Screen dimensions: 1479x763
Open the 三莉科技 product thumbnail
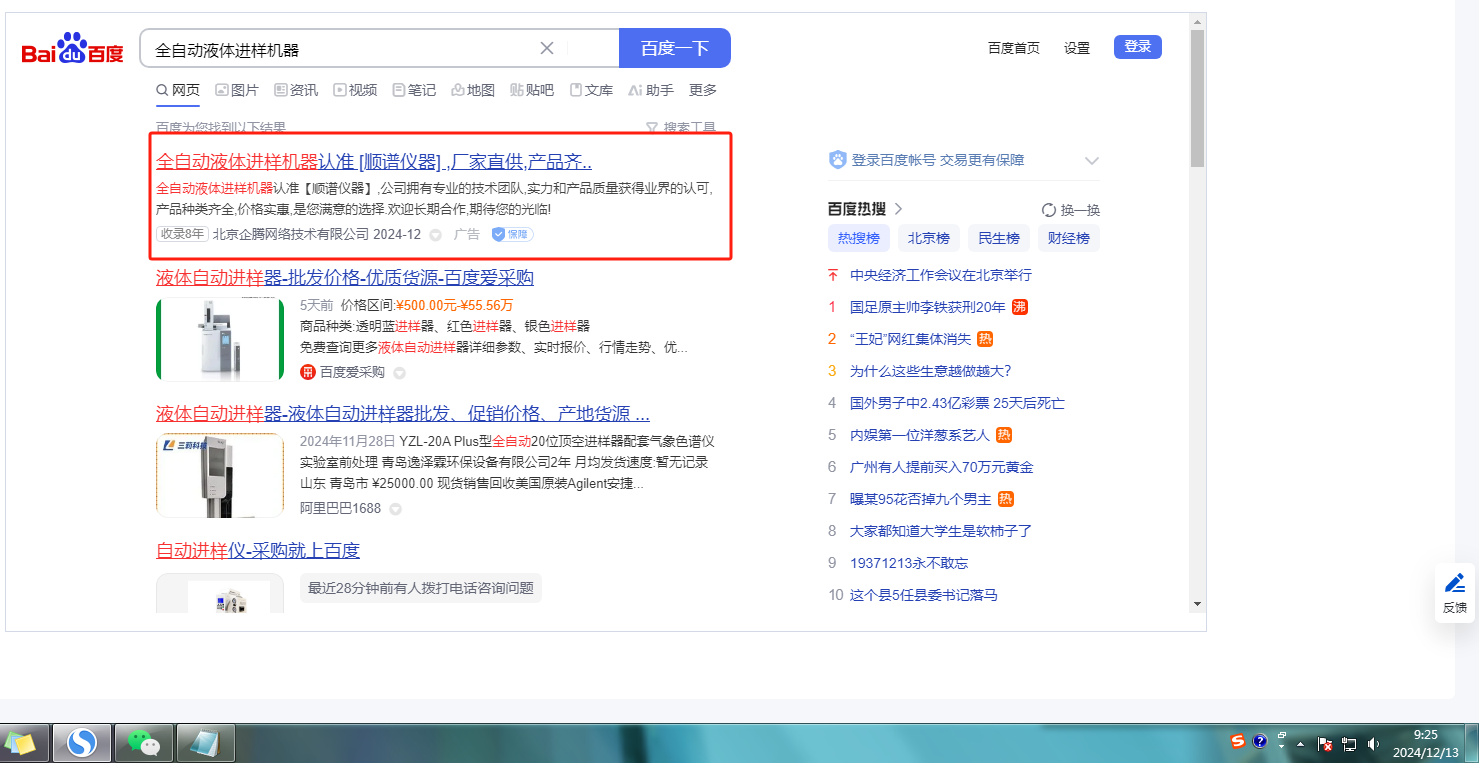tap(220, 475)
